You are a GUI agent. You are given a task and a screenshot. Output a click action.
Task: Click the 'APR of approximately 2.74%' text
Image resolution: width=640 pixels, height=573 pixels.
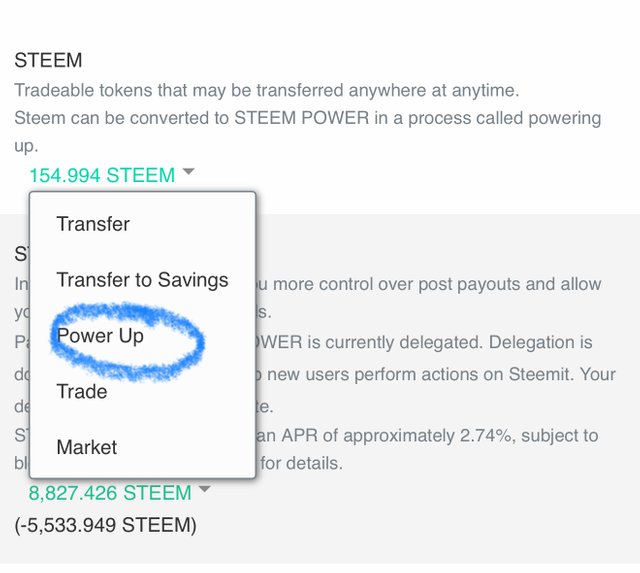click(x=396, y=435)
